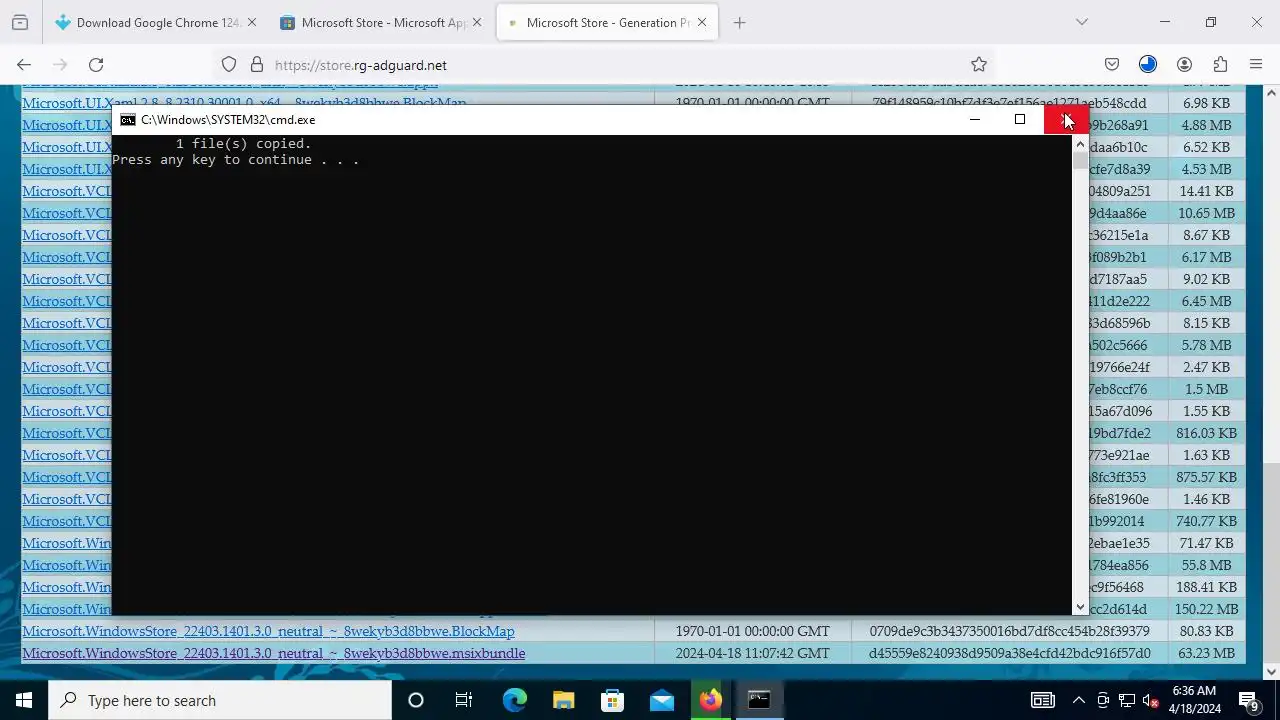Click the site security padlock icon

tap(257, 65)
